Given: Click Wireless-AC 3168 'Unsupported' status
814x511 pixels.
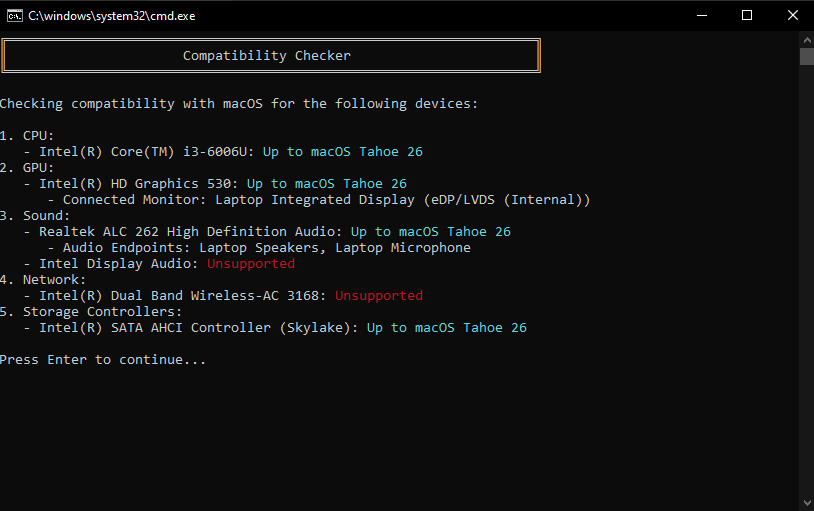Looking at the screenshot, I should pyautogui.click(x=379, y=296).
